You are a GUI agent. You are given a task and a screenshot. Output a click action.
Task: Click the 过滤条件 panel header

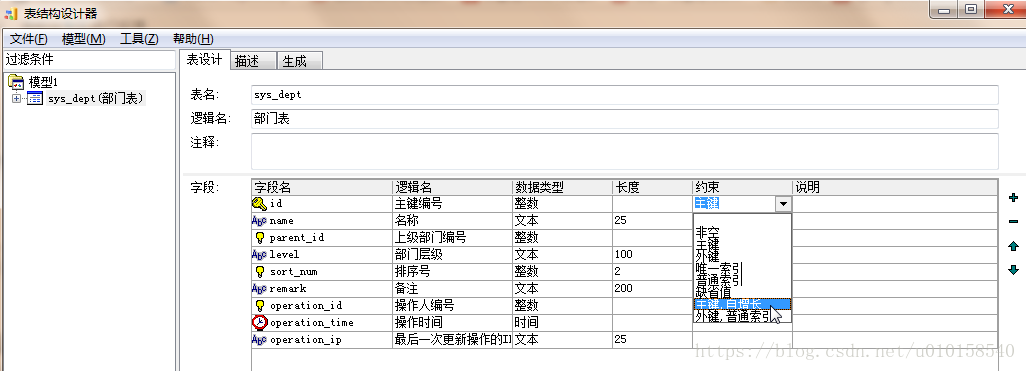89,60
